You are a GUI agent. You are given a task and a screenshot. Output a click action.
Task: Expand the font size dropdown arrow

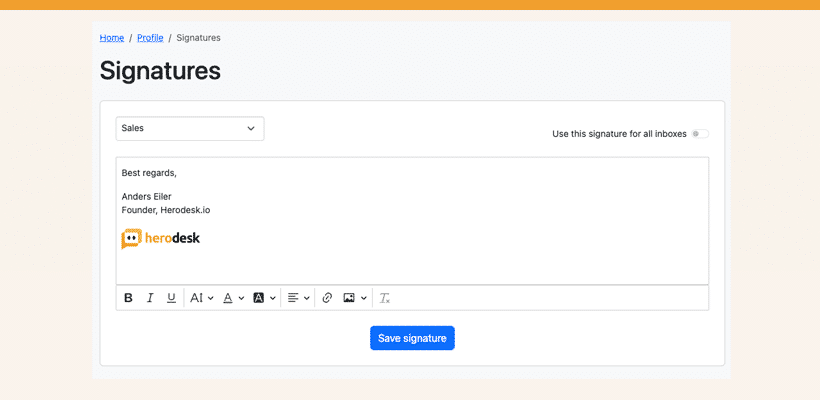tap(211, 298)
